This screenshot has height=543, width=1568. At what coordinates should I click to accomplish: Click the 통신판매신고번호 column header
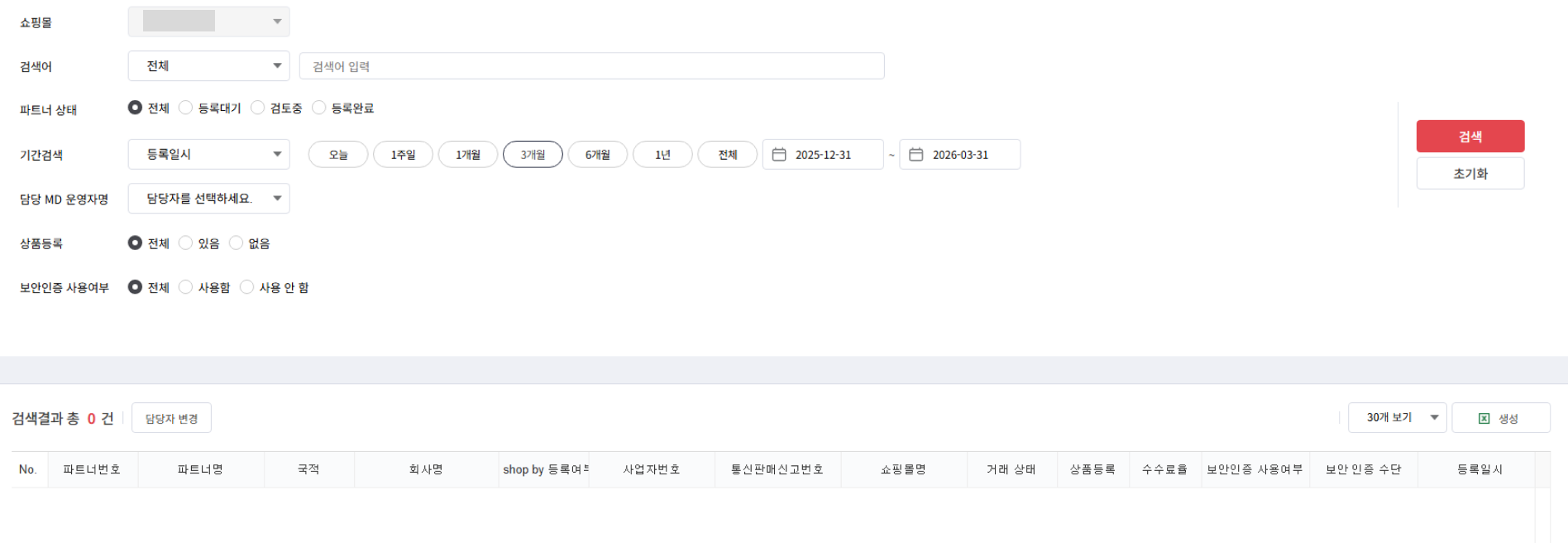[778, 469]
